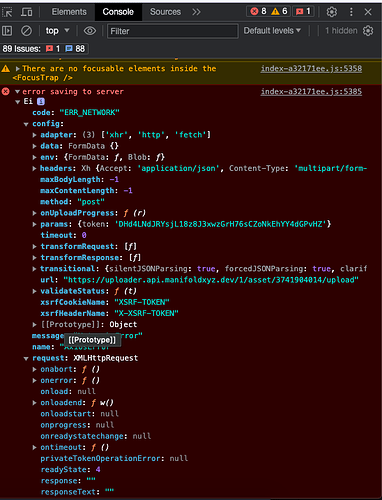Expand the adapter array
Image resolution: width=382 pixels, height=500 pixels.
coord(34,135)
